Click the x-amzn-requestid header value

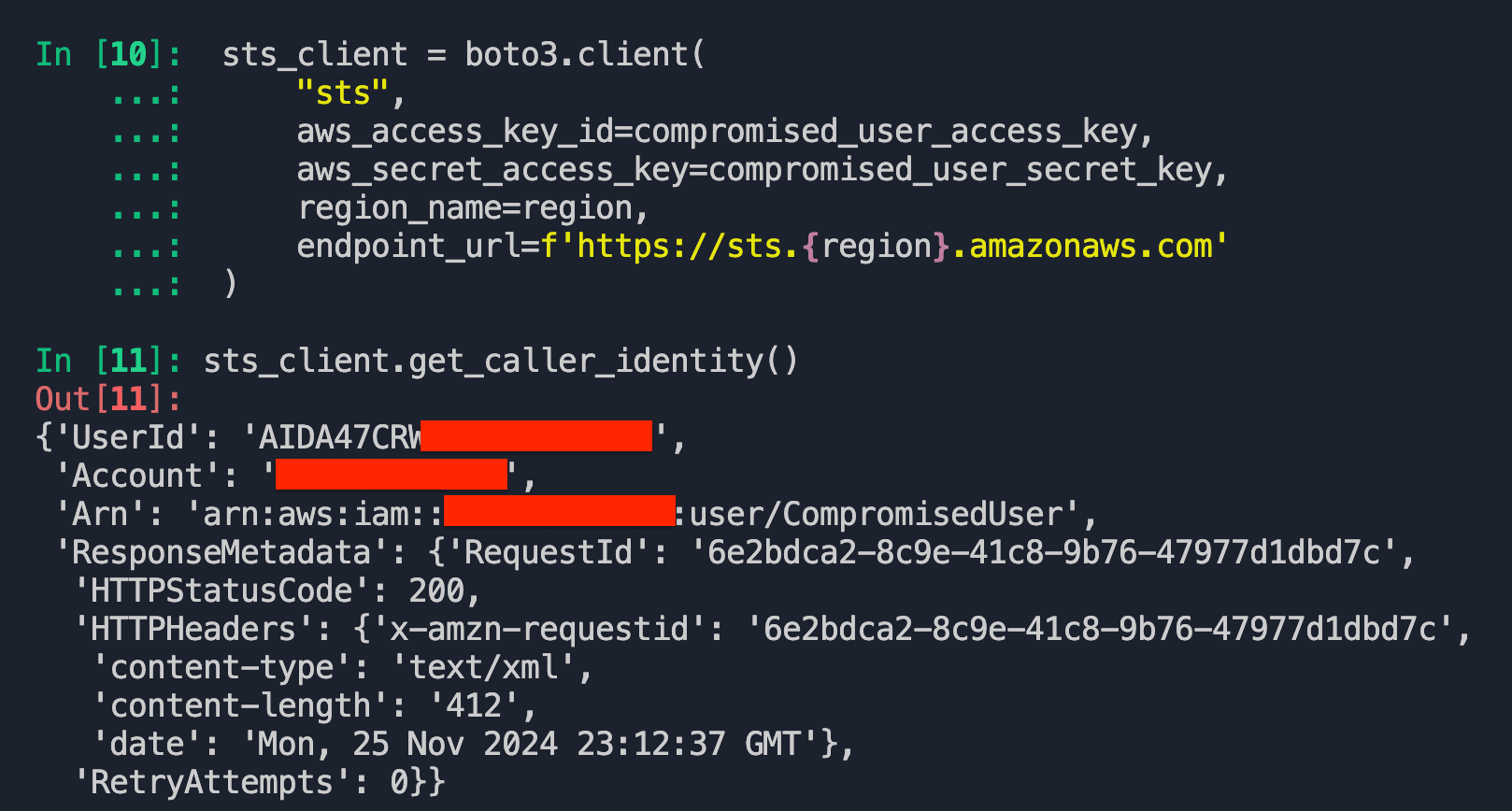pos(1100,629)
